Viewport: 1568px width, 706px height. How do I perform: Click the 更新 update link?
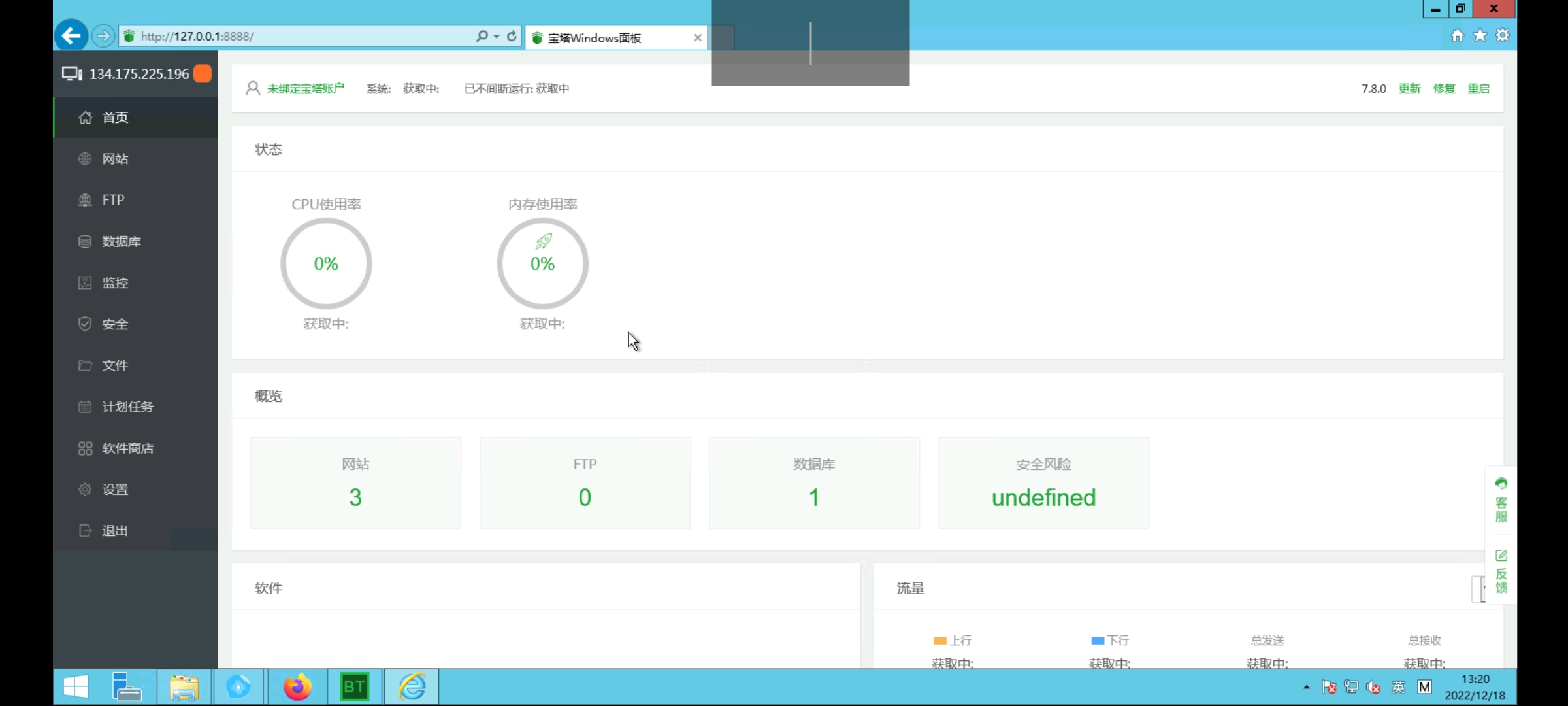click(x=1409, y=88)
